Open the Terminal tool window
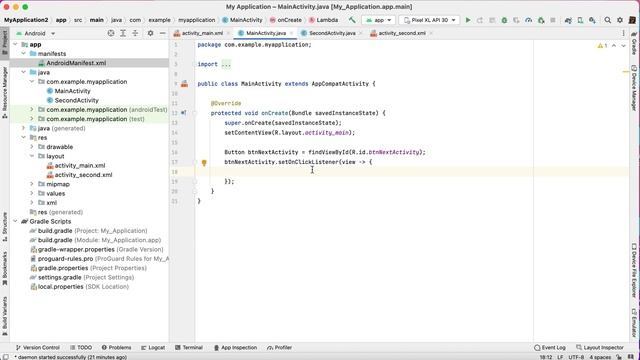The image size is (640, 360). click(189, 348)
